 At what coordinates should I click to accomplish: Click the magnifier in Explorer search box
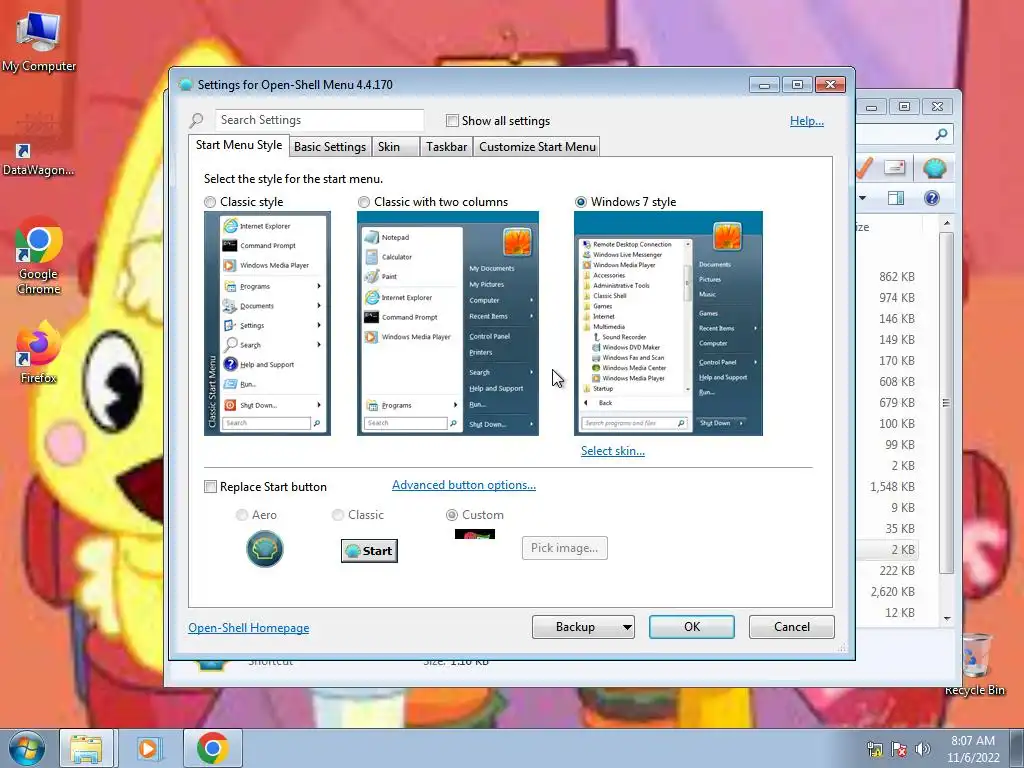coord(941,134)
